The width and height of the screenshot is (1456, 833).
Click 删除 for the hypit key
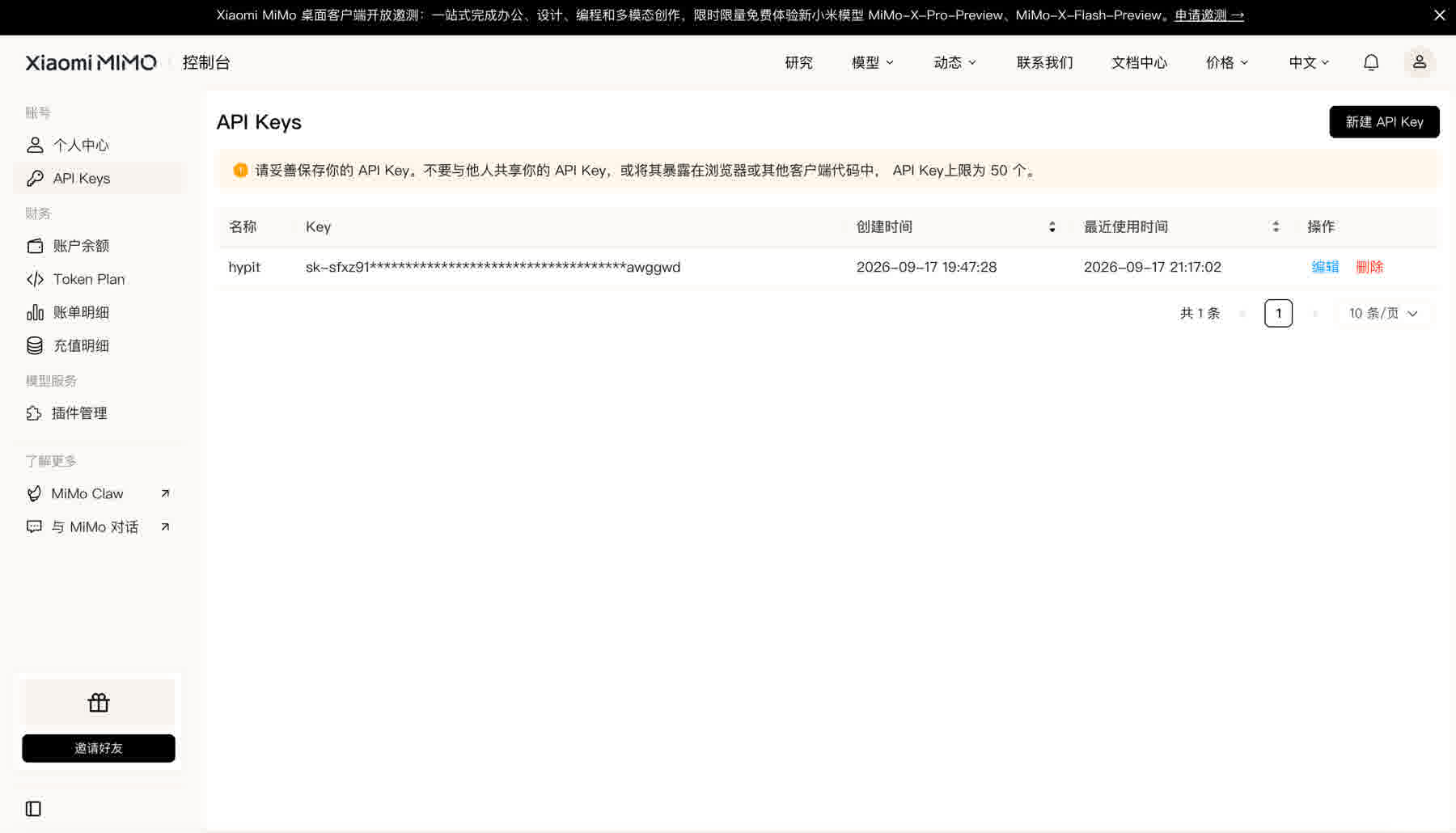pyautogui.click(x=1369, y=267)
